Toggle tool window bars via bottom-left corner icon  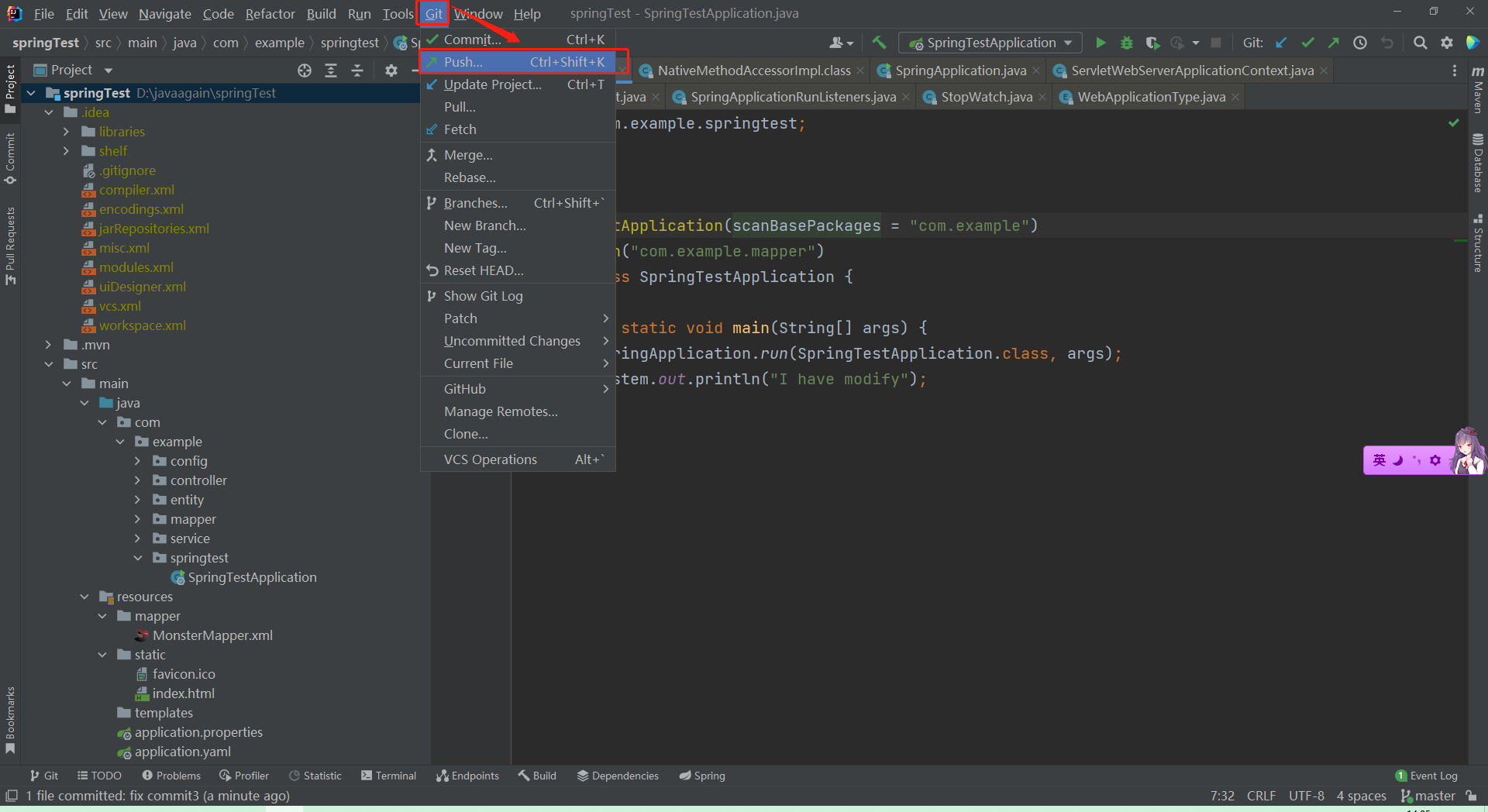pos(12,796)
